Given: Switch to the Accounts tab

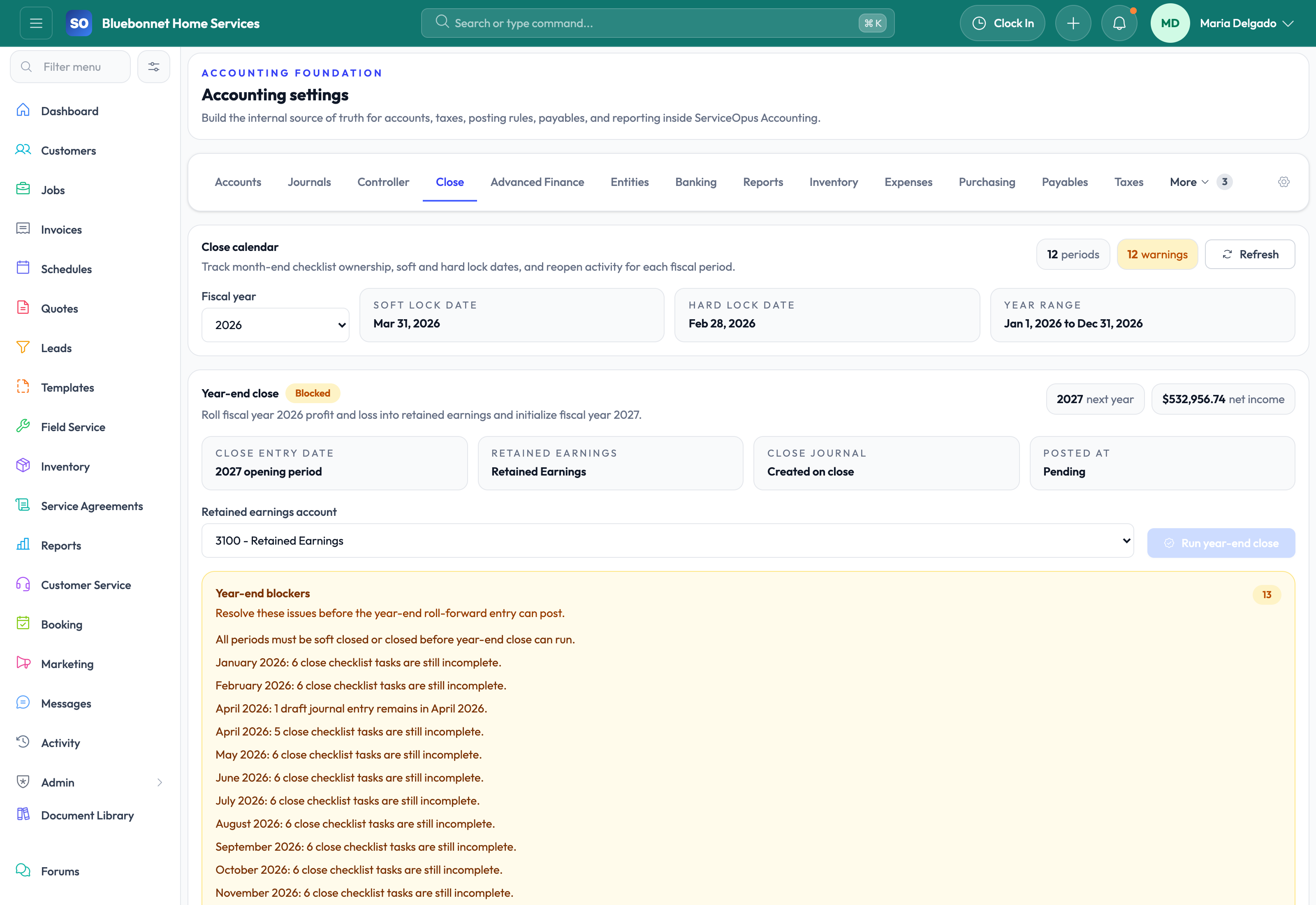Looking at the screenshot, I should (x=238, y=182).
